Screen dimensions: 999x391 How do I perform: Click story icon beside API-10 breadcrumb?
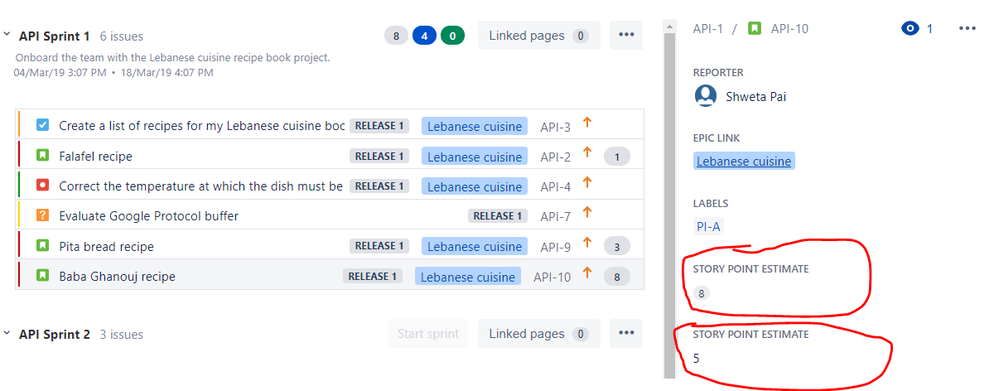point(754,29)
